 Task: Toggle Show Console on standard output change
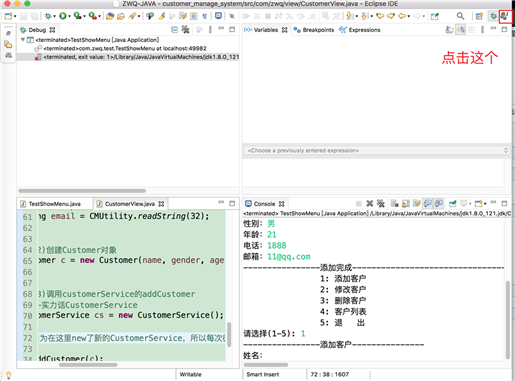[428, 203]
